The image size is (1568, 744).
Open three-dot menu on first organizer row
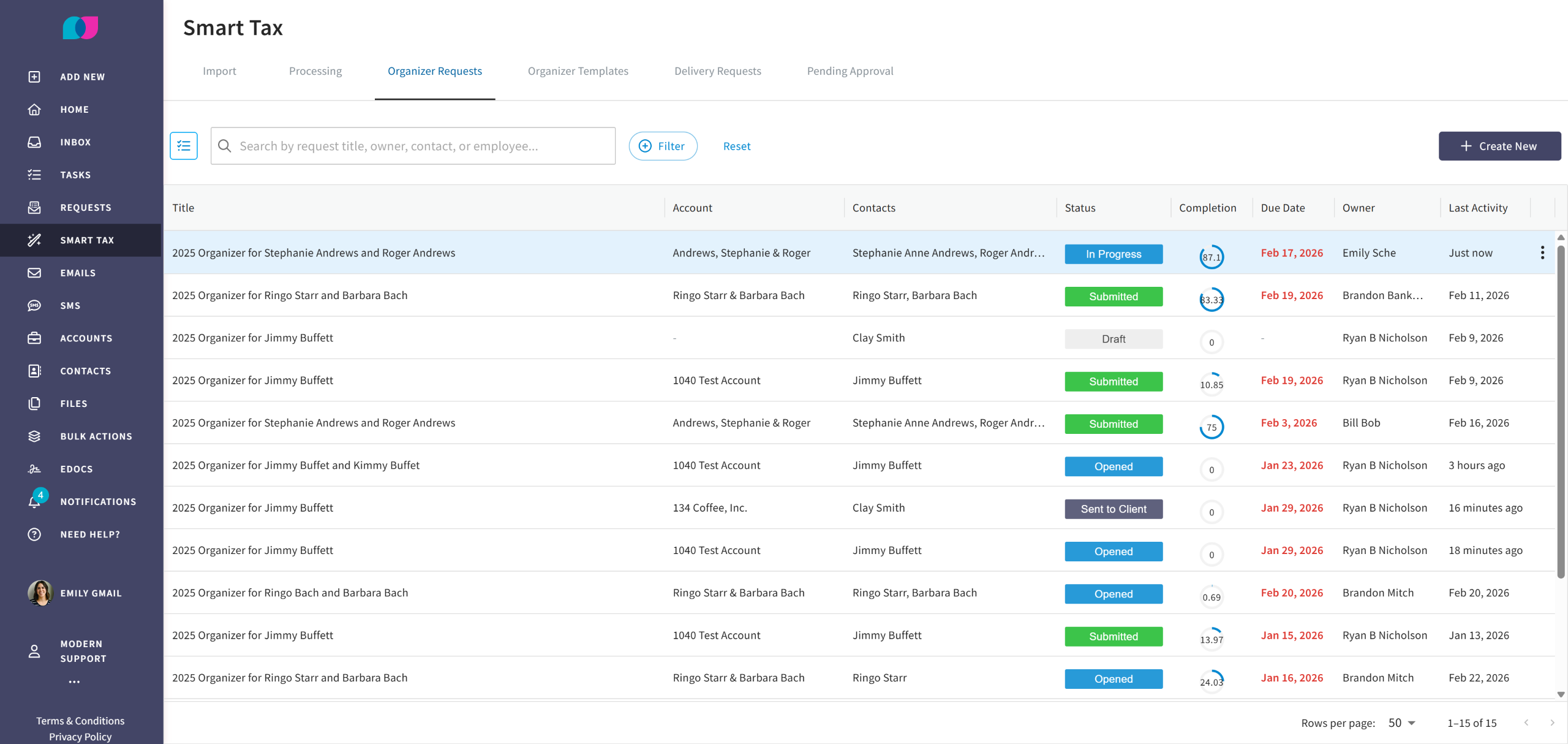pos(1542,252)
